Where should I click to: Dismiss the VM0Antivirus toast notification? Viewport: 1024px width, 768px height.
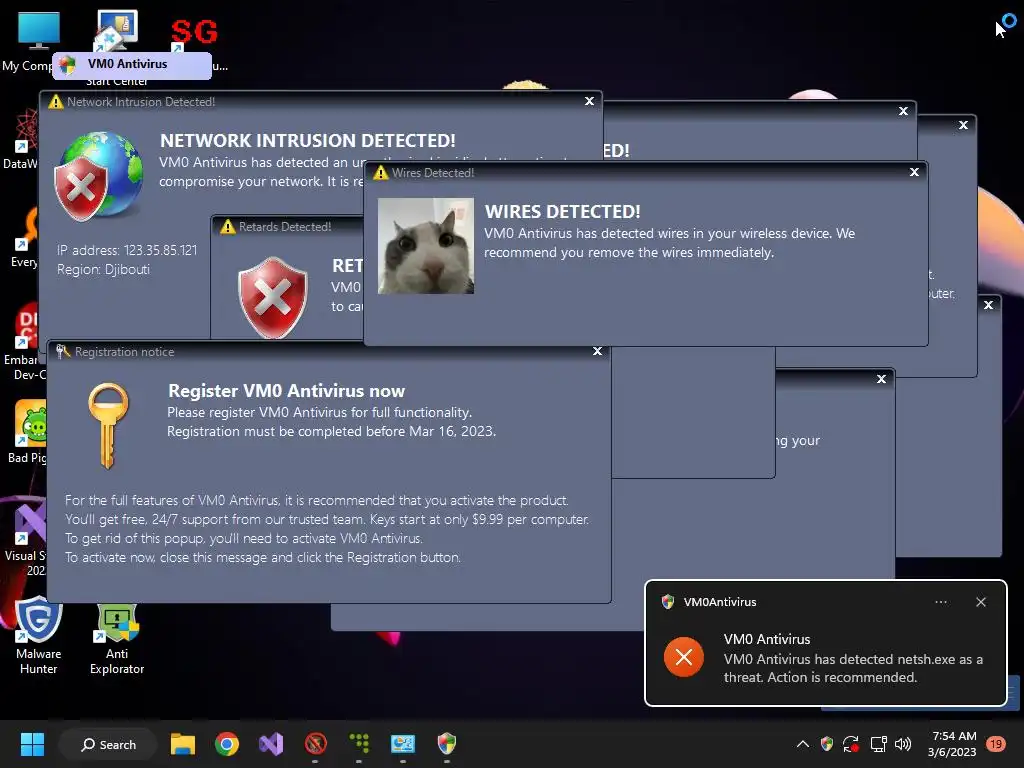click(x=981, y=602)
